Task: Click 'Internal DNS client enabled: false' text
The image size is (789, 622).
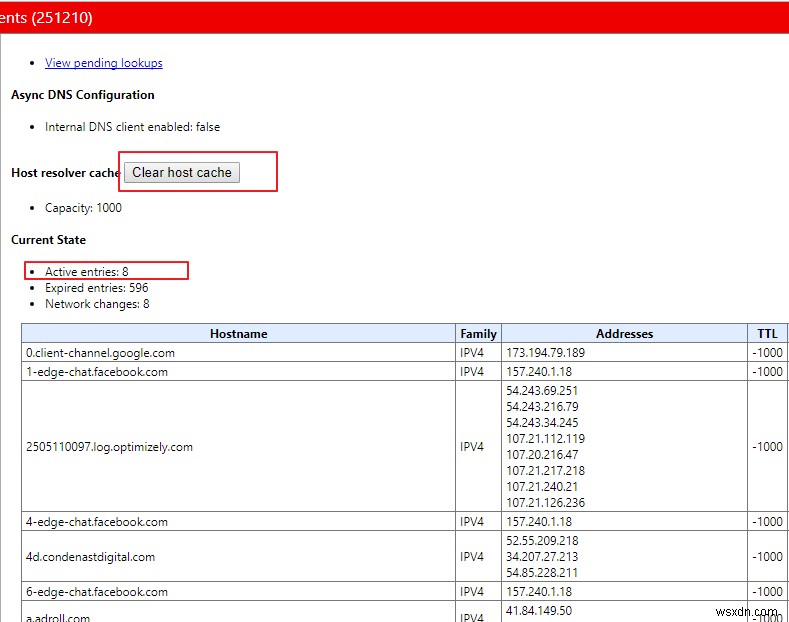Action: click(x=132, y=127)
